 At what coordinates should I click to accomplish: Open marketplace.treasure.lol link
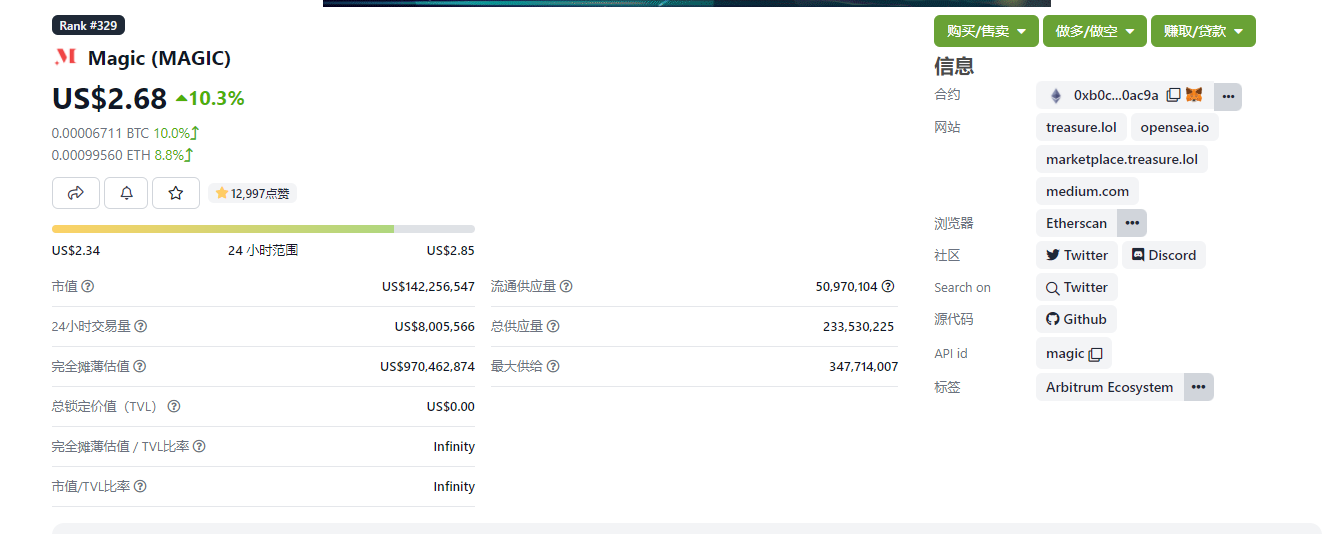[1122, 159]
